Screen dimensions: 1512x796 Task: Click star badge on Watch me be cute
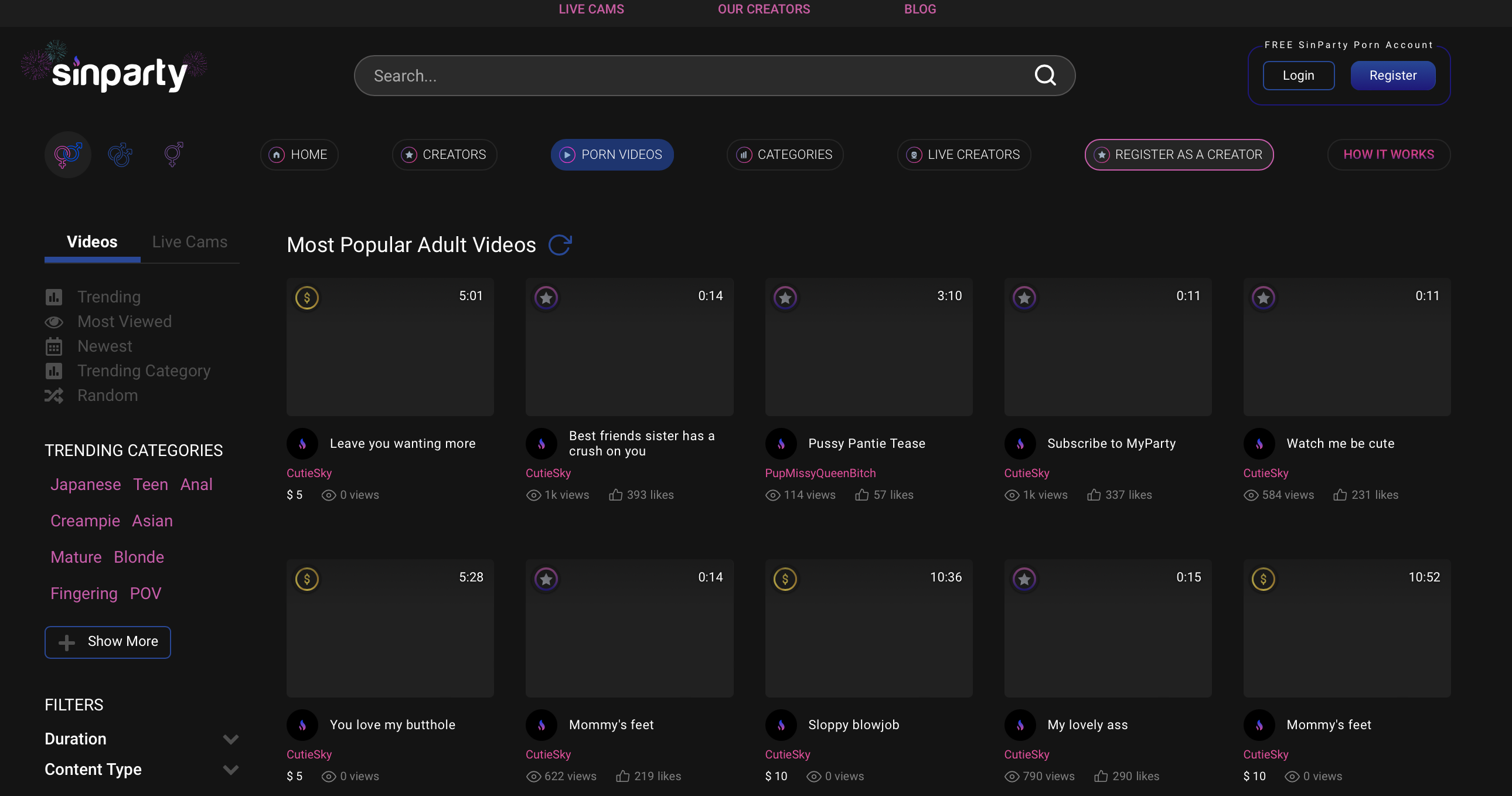point(1263,298)
